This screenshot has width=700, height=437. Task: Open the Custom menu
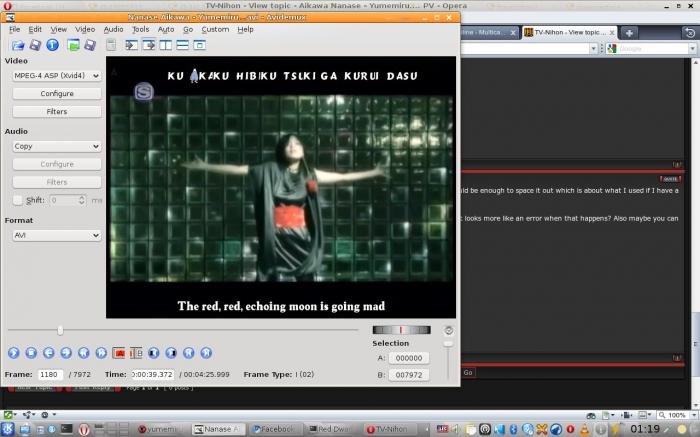(215, 29)
